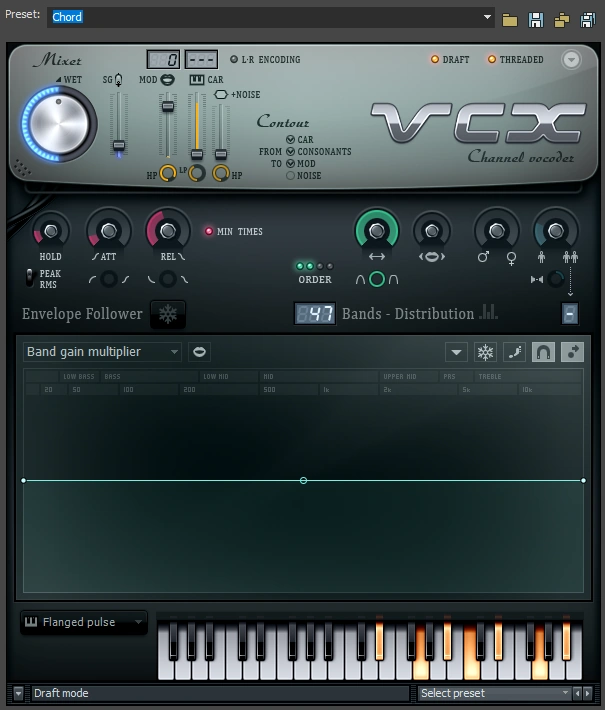605x710 pixels.
Task: Click the release curve tension knob
Action: [168, 279]
